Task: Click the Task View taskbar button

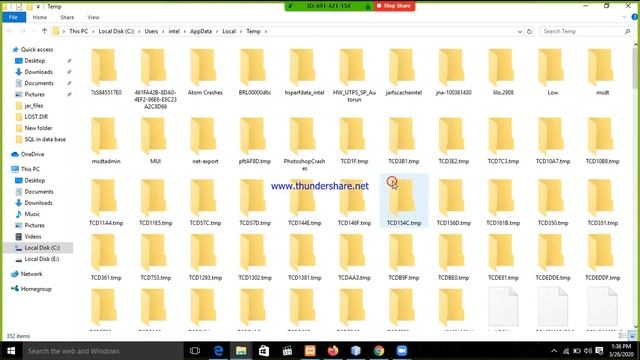Action: pos(195,351)
